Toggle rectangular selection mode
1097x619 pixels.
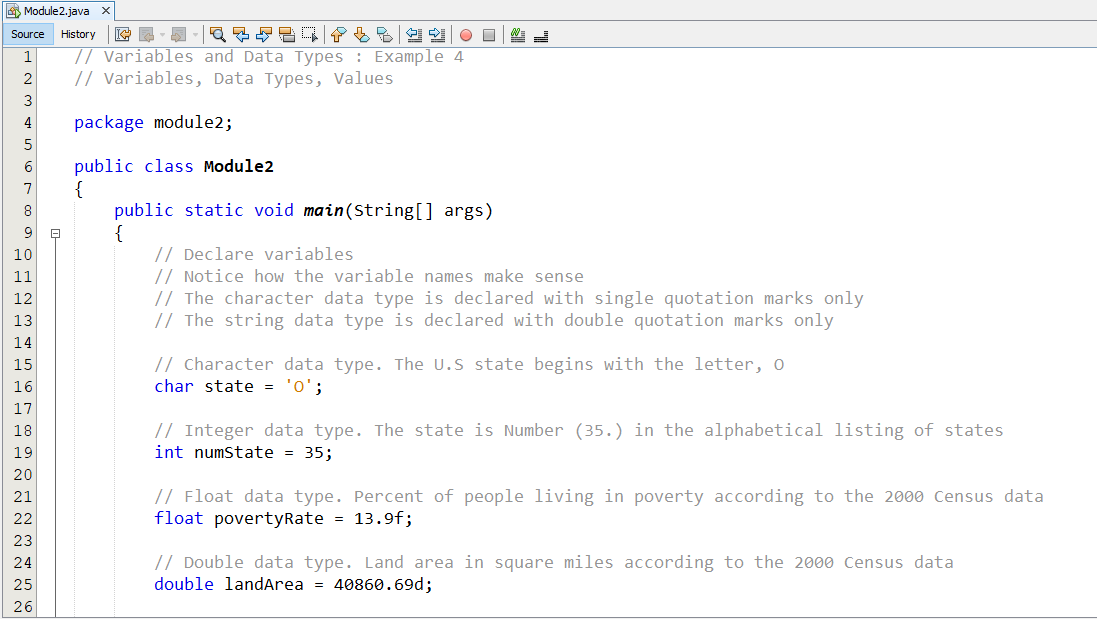coord(309,35)
